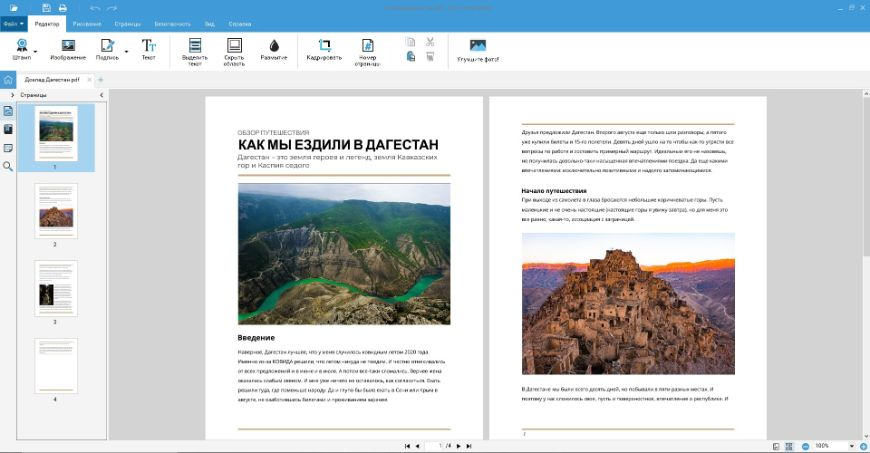Zoom in with the plus button
Image resolution: width=870 pixels, height=453 pixels.
pos(863,446)
